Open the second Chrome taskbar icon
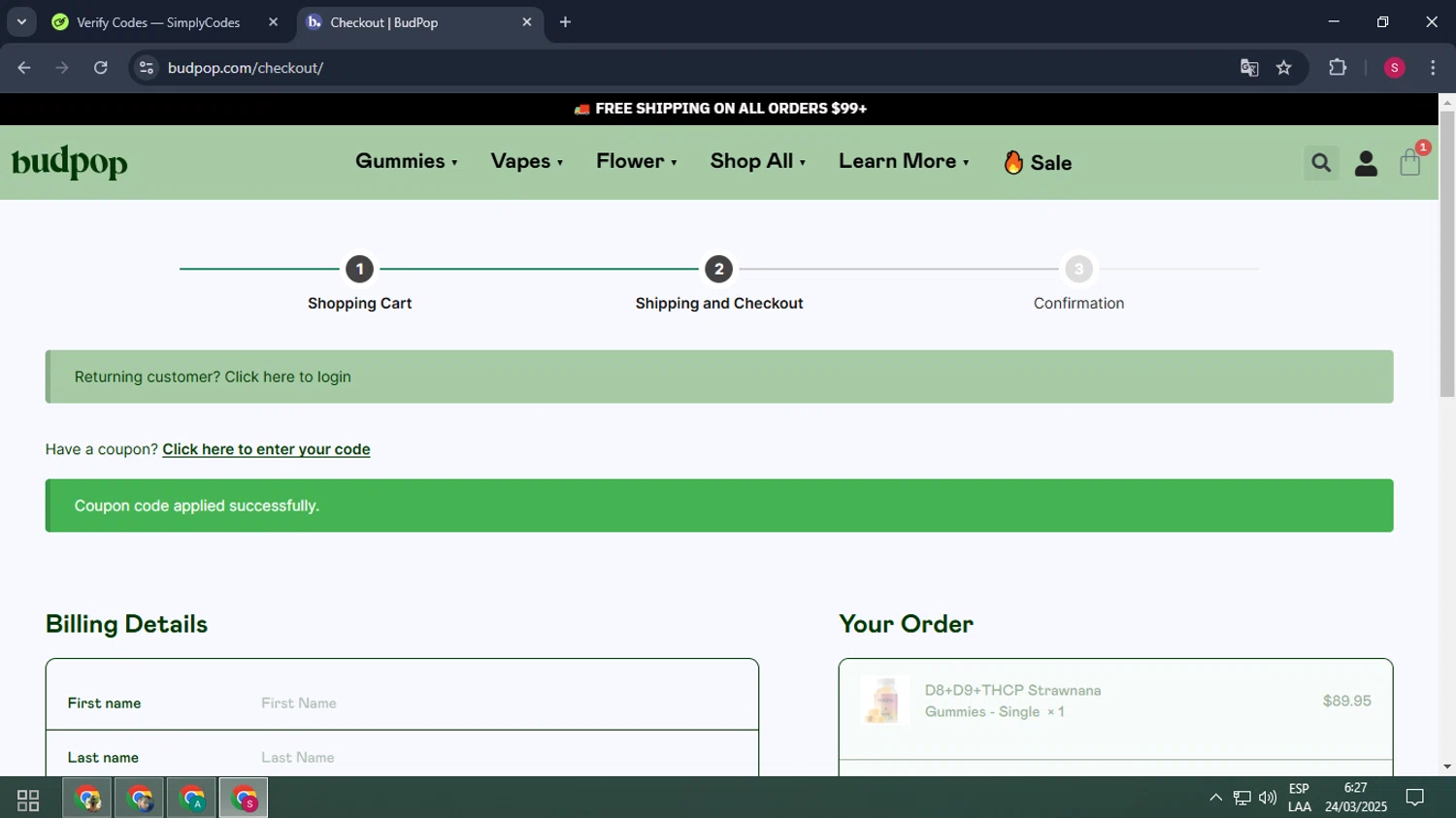1456x818 pixels. (140, 799)
